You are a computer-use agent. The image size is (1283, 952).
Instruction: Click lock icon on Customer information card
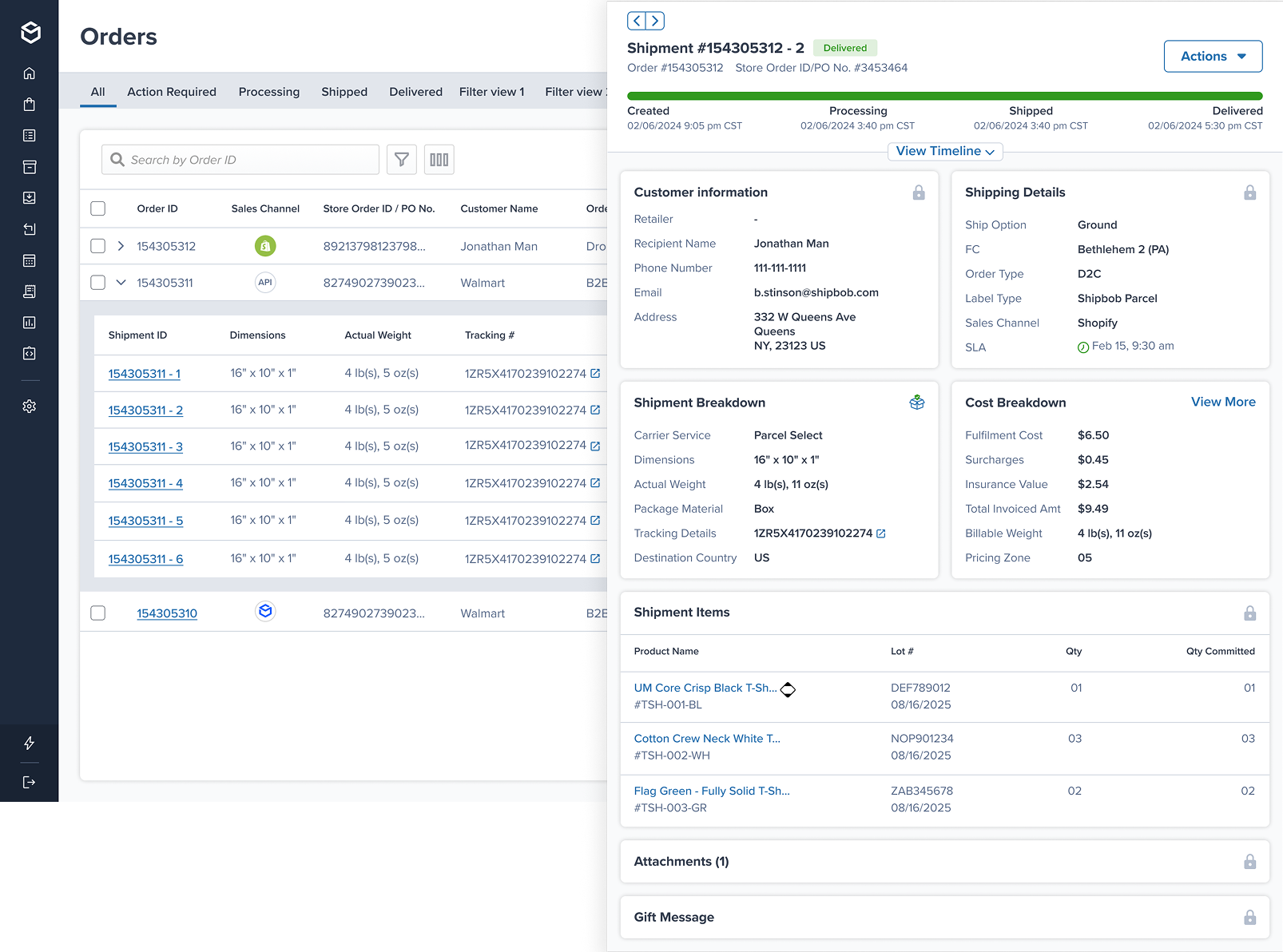point(919,192)
